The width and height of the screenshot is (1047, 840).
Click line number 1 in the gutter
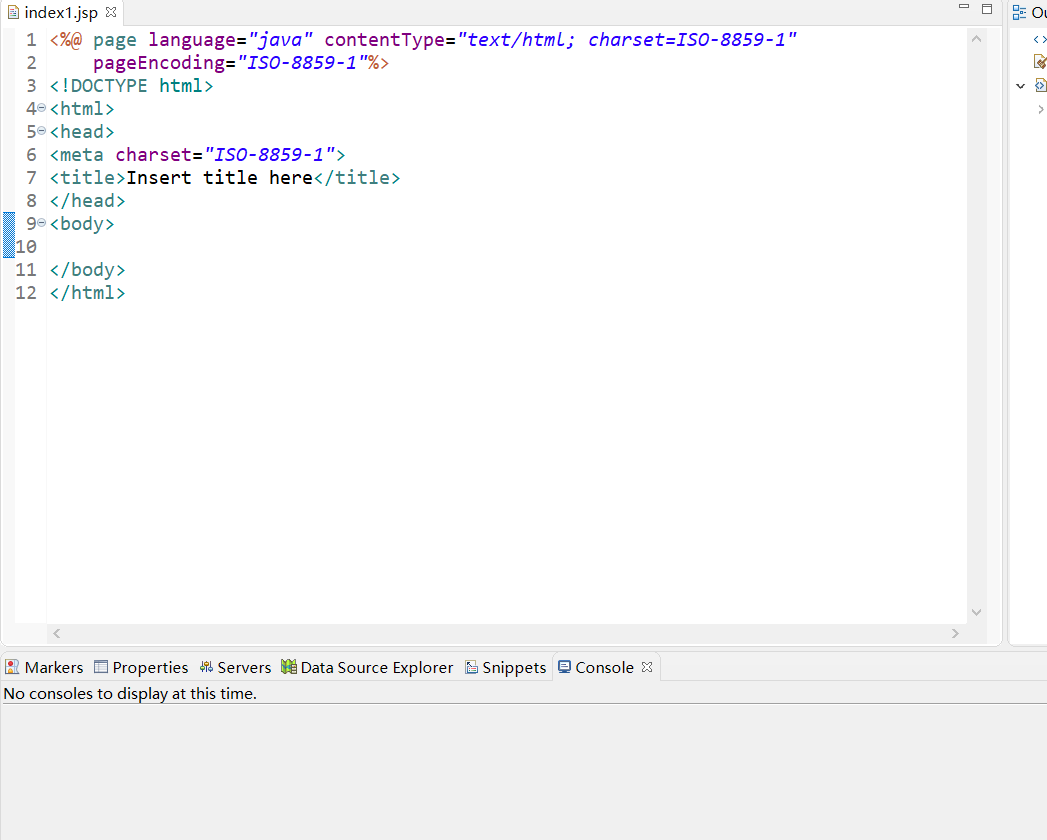coord(31,40)
